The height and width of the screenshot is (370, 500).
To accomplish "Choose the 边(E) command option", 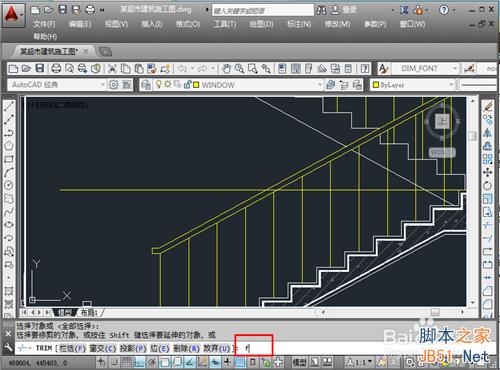I will (x=160, y=348).
